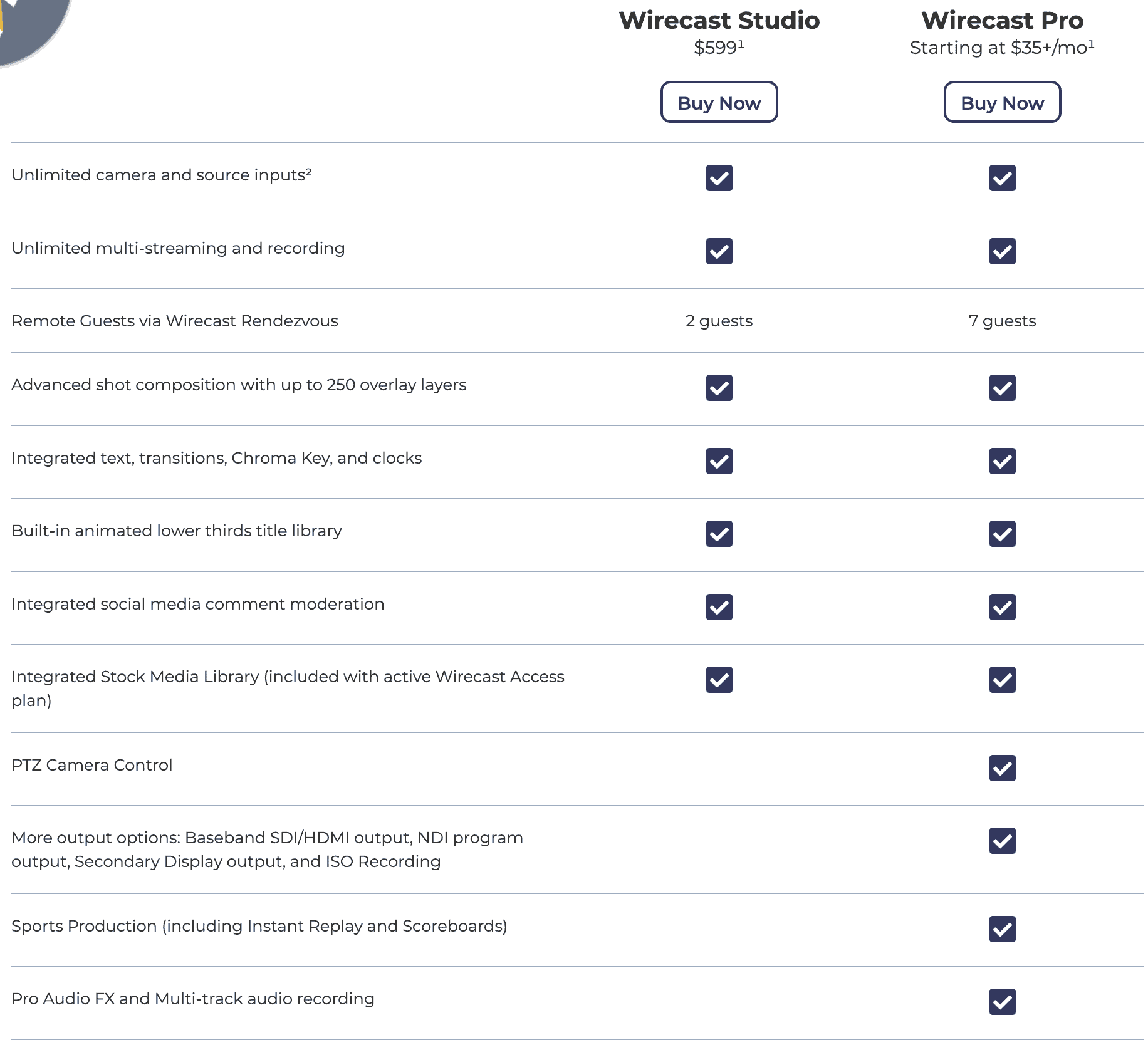1148x1045 pixels.
Task: Toggle the Studio checkmark for Stock Media Library
Action: click(719, 680)
